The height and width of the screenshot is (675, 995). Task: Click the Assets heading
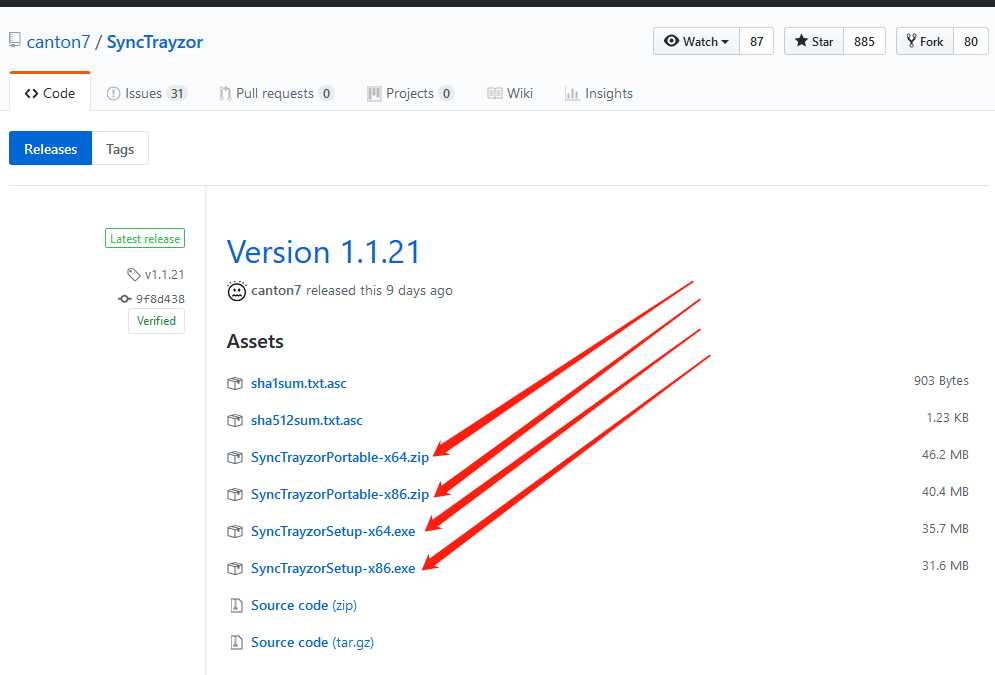coord(255,341)
